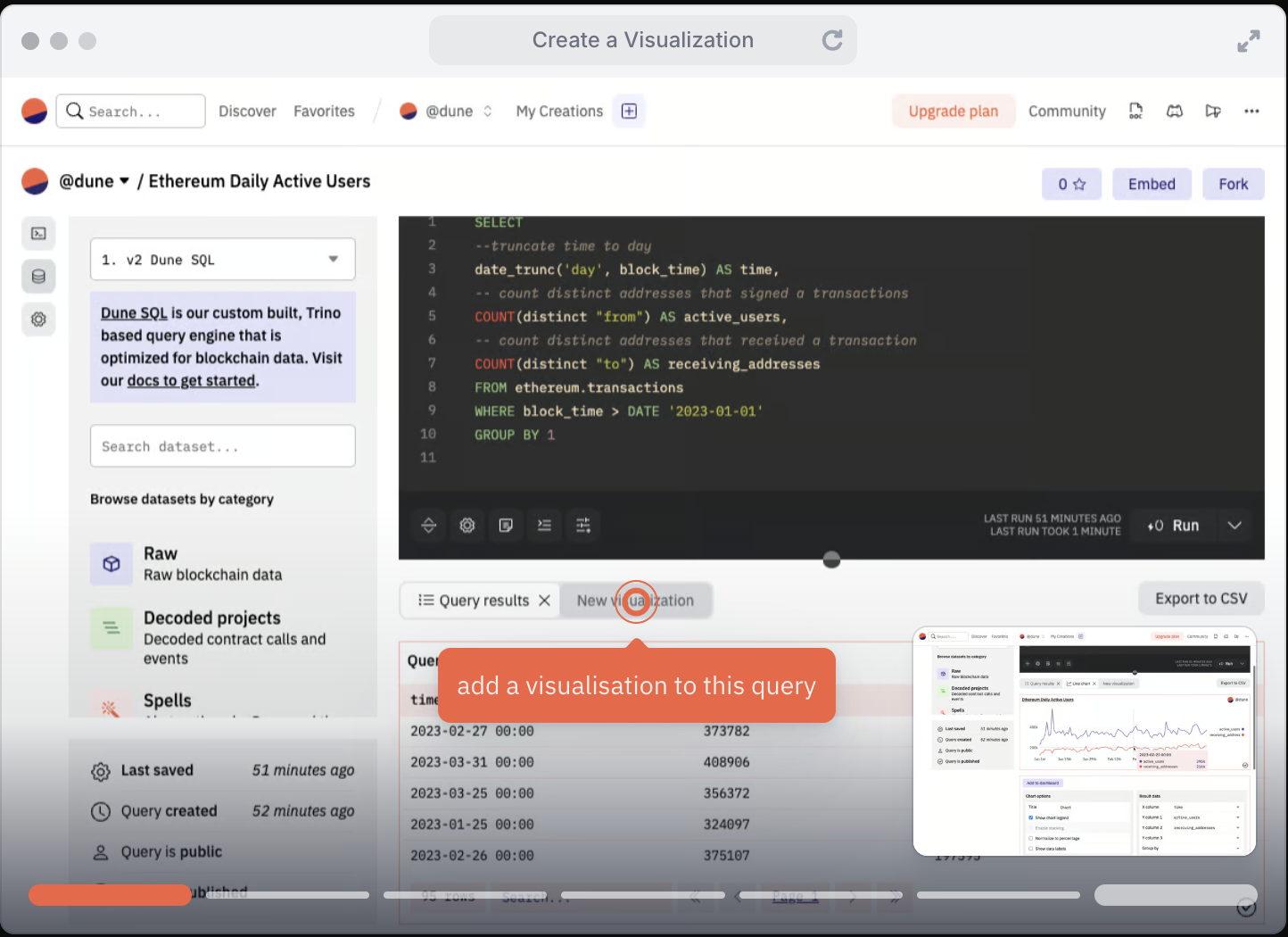Click the format query indent icon

pos(544,526)
